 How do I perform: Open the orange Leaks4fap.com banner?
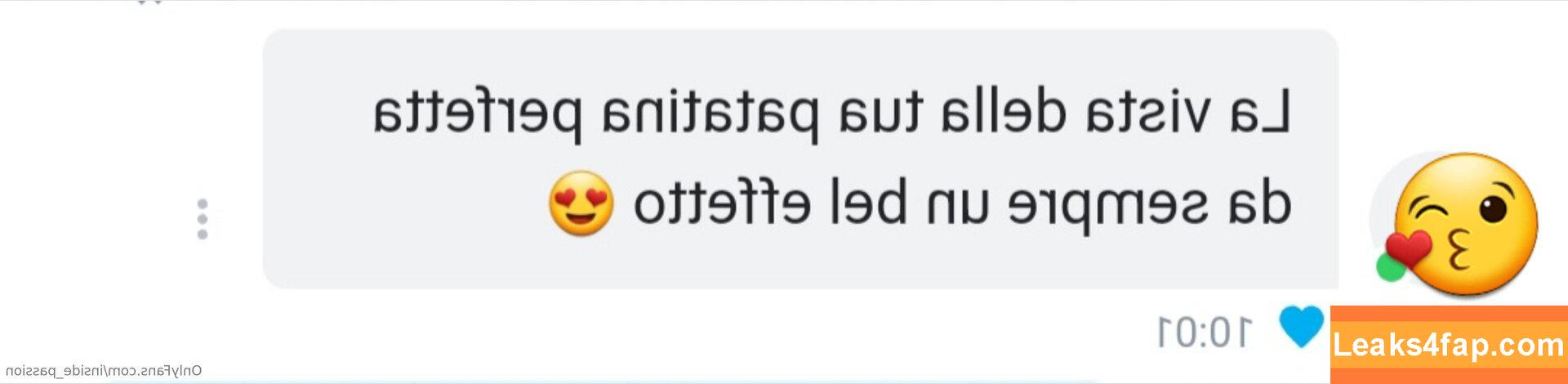pos(1449,344)
